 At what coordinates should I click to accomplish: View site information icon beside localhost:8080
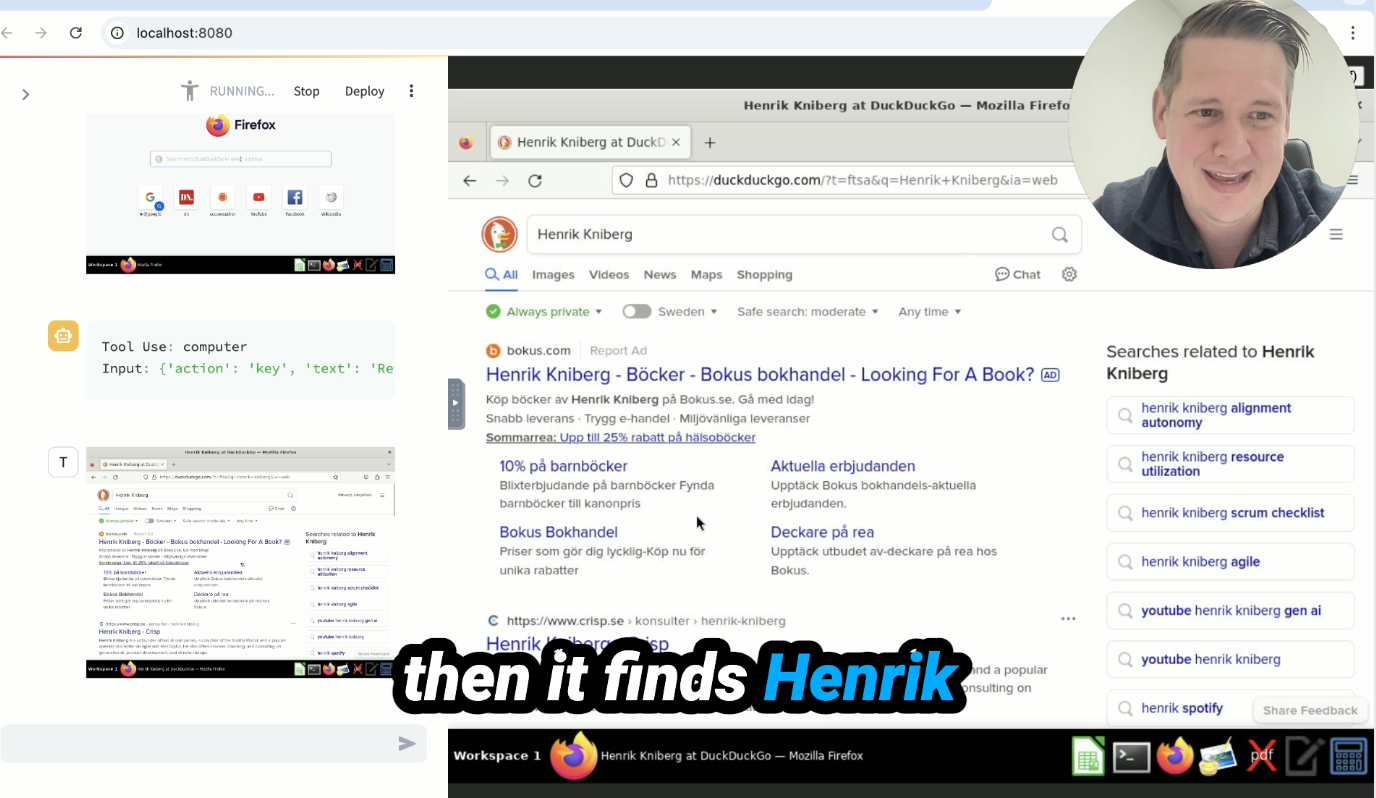tap(117, 33)
